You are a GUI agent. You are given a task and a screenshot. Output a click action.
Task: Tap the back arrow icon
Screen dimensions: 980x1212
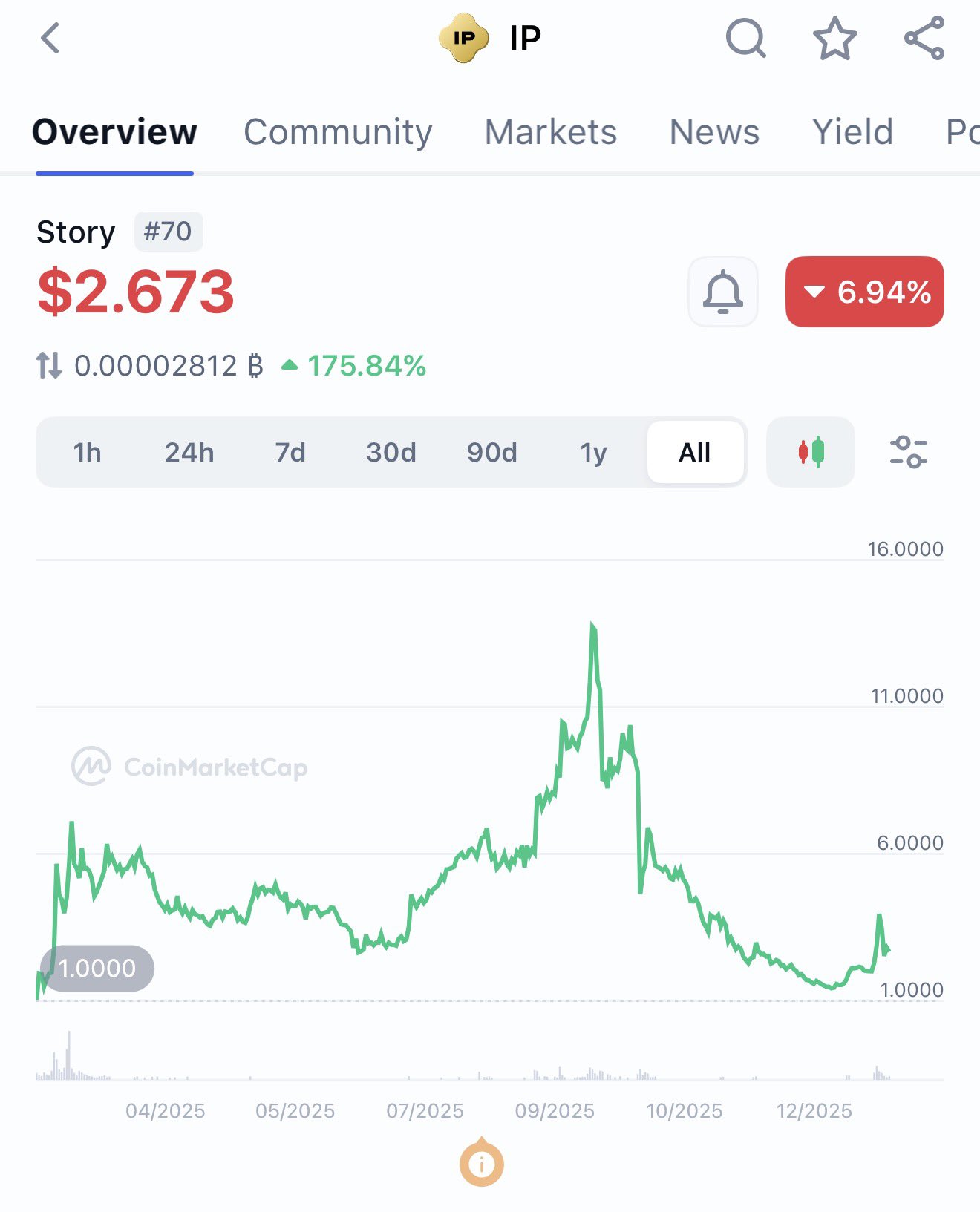[50, 39]
